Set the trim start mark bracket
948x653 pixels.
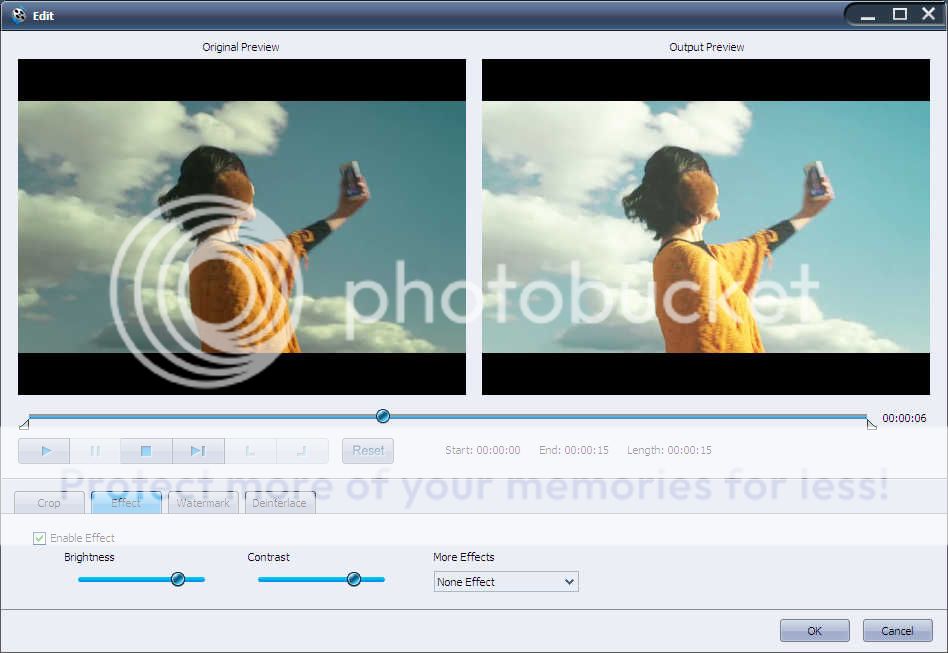coord(250,451)
